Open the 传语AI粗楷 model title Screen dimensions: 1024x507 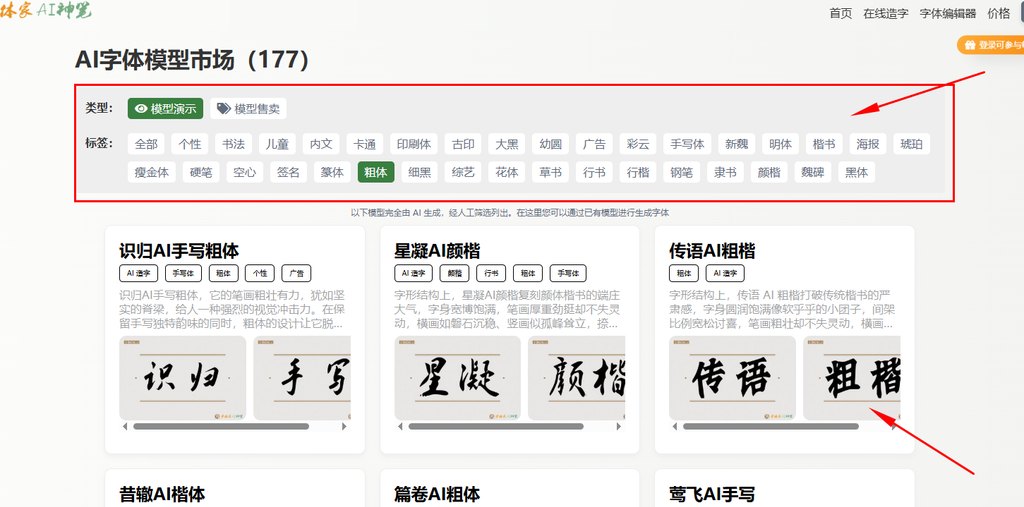point(712,251)
